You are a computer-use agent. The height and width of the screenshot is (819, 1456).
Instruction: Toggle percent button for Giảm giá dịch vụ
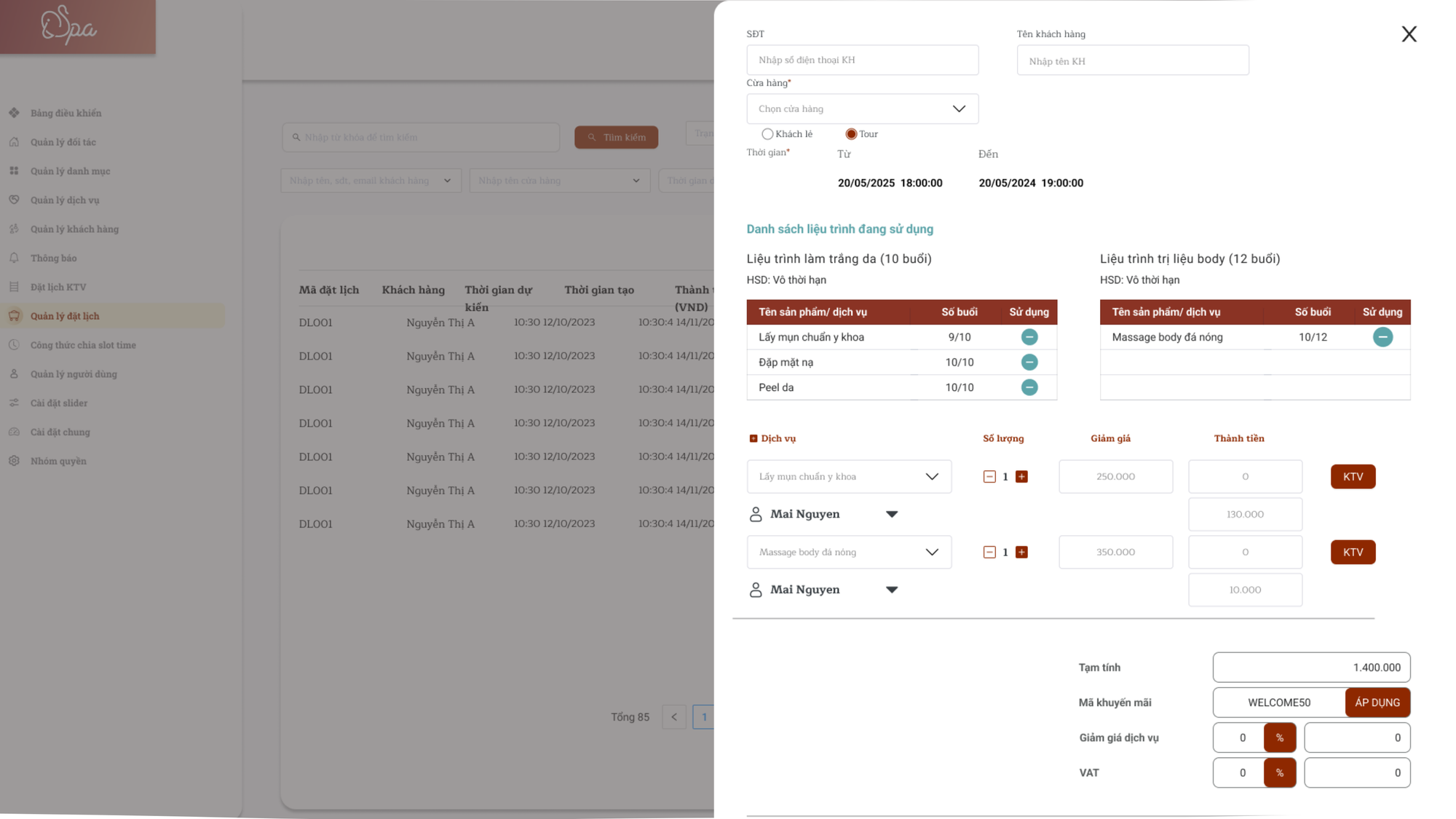(1279, 737)
